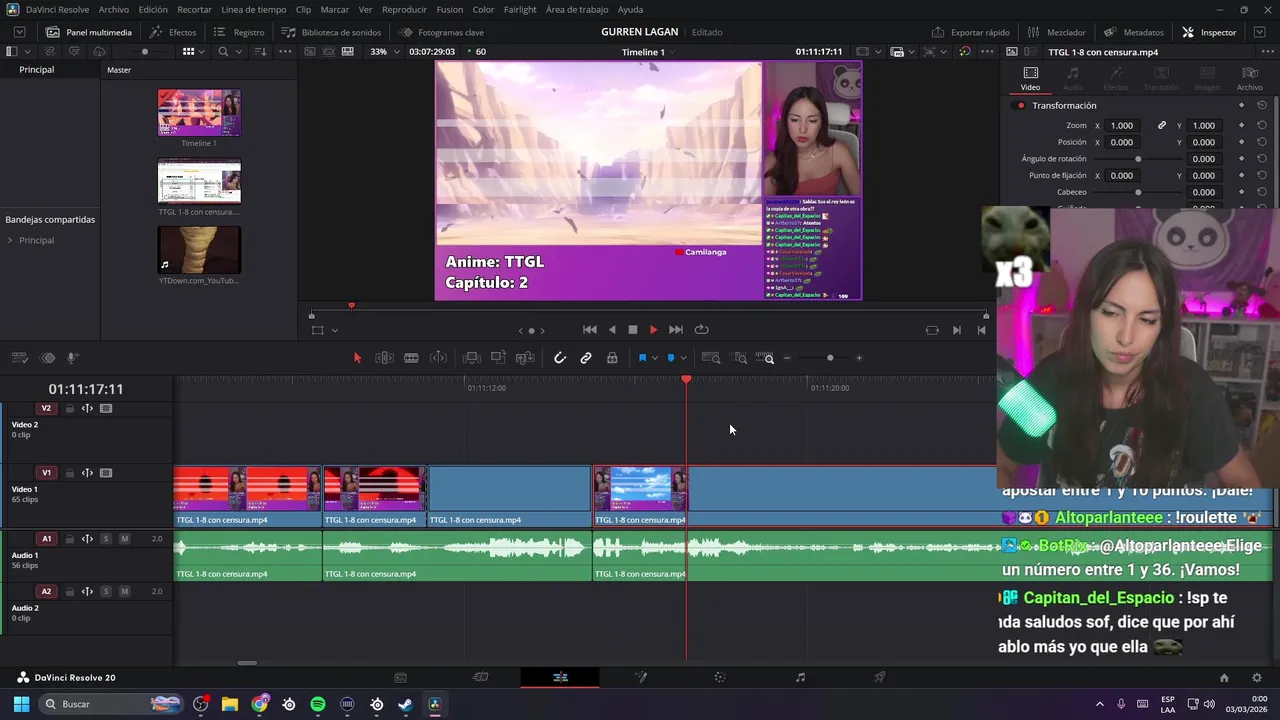
Task: Switch to the Archivo inspector tab
Action: 1250,79
